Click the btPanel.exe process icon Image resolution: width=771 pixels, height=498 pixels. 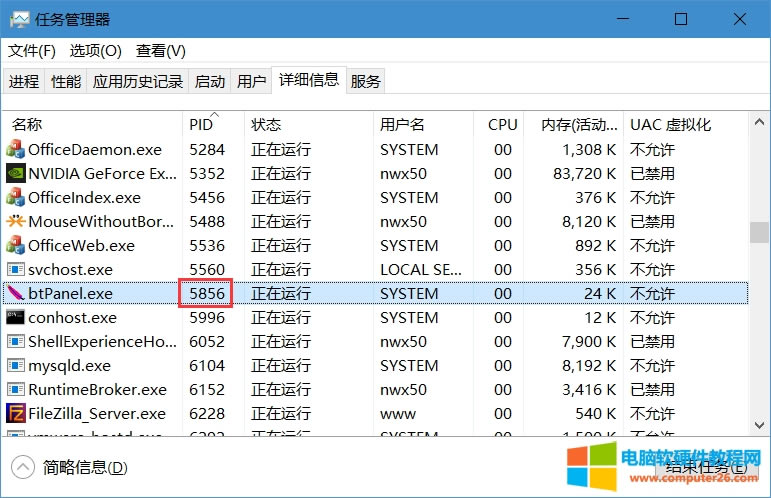pyautogui.click(x=15, y=294)
